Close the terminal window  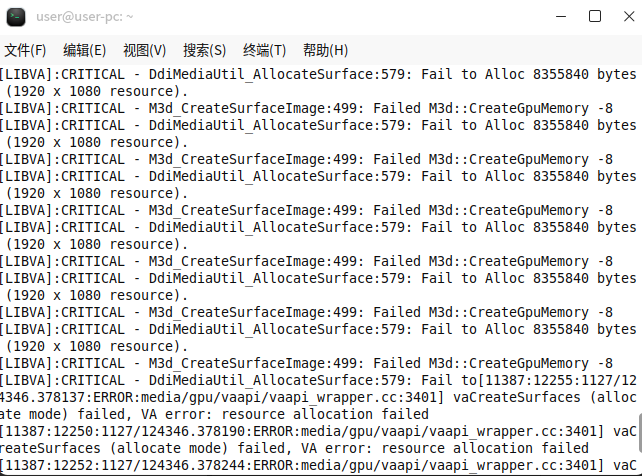[625, 16]
